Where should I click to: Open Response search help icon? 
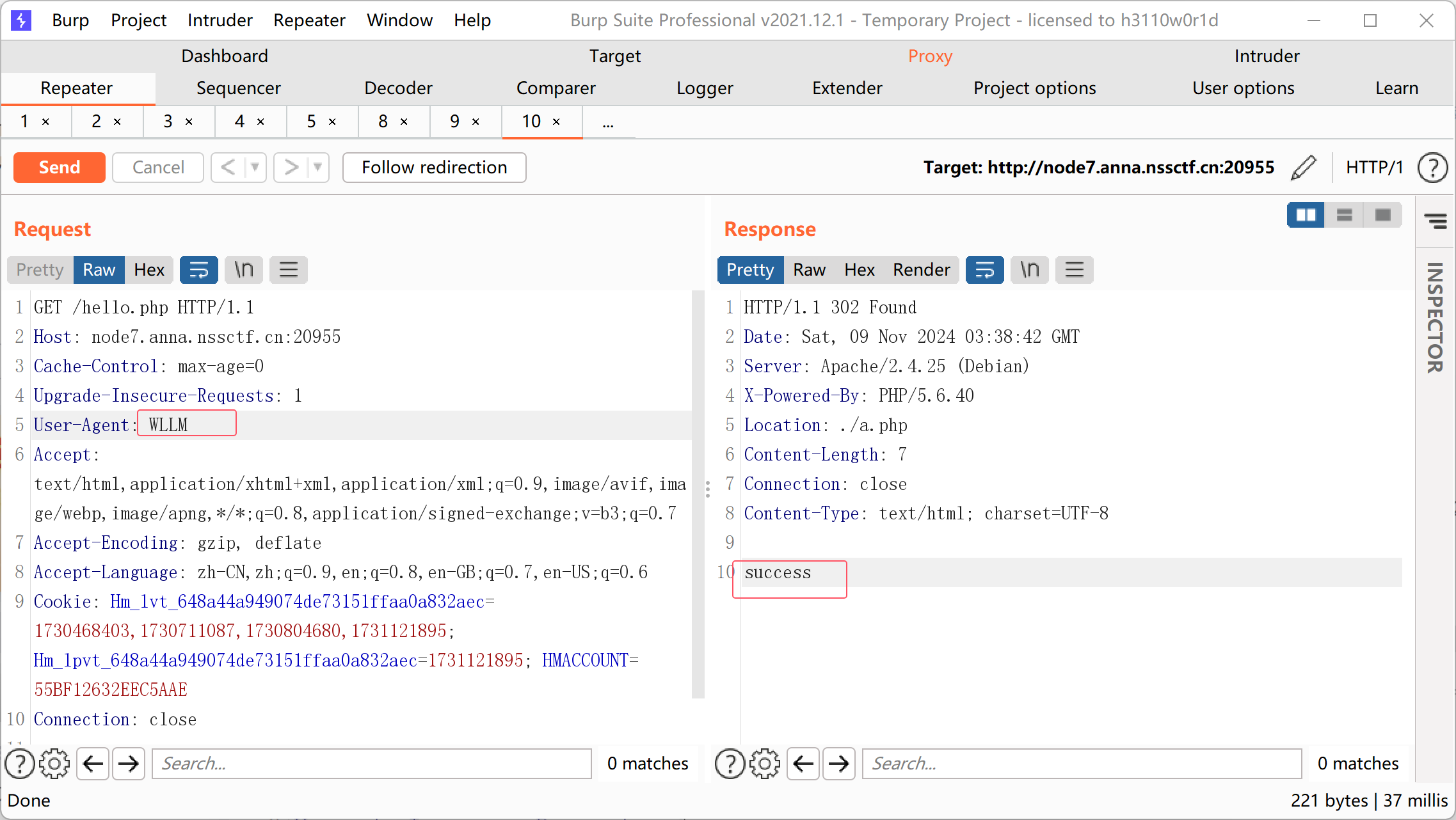pyautogui.click(x=730, y=764)
